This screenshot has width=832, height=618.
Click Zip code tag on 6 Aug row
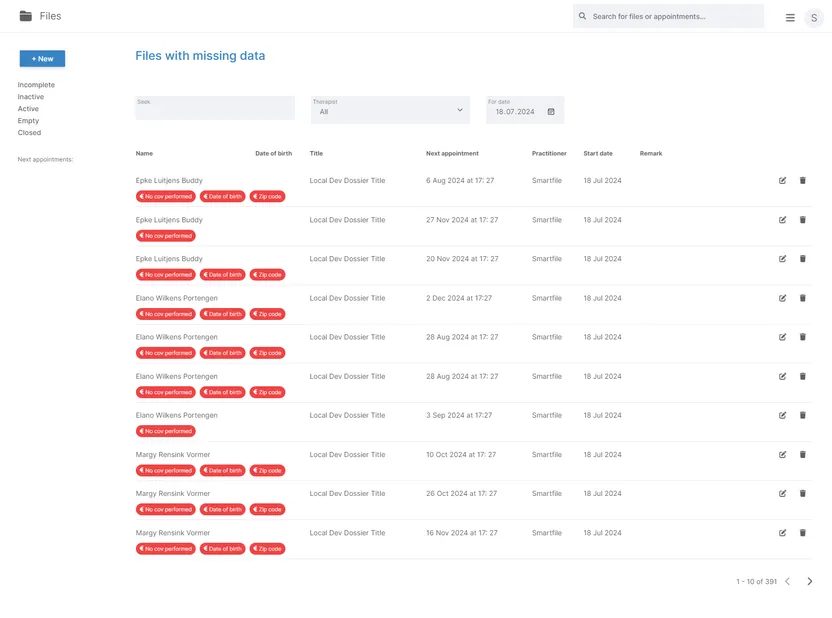(267, 197)
